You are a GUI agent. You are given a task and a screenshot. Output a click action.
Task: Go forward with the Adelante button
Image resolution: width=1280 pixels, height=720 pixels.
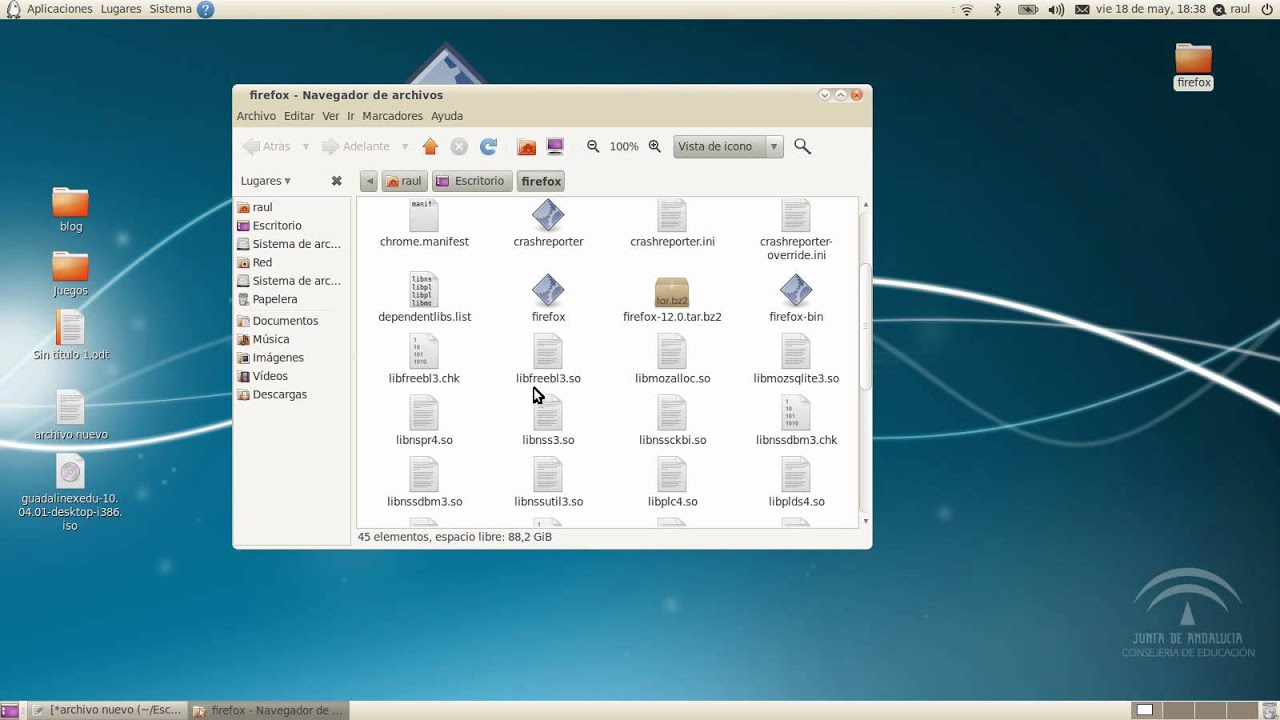(356, 147)
